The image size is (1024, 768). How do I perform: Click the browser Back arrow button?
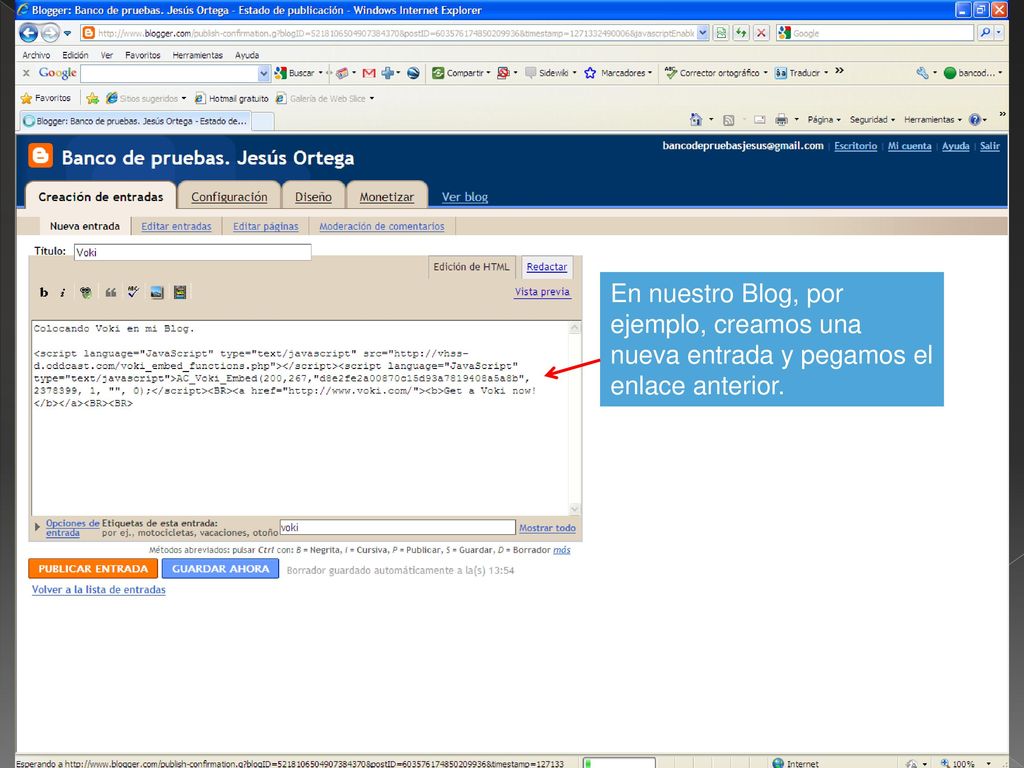(28, 33)
